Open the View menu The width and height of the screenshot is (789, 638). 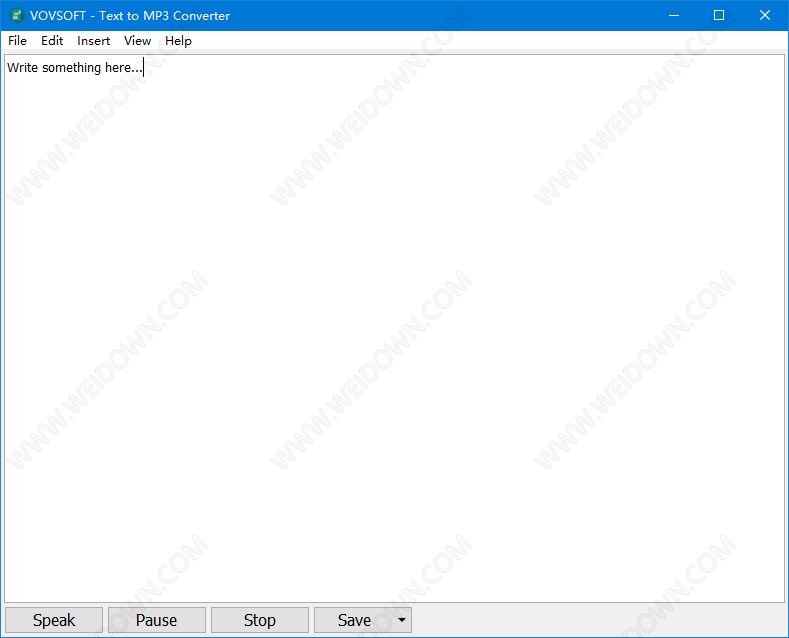coord(137,41)
